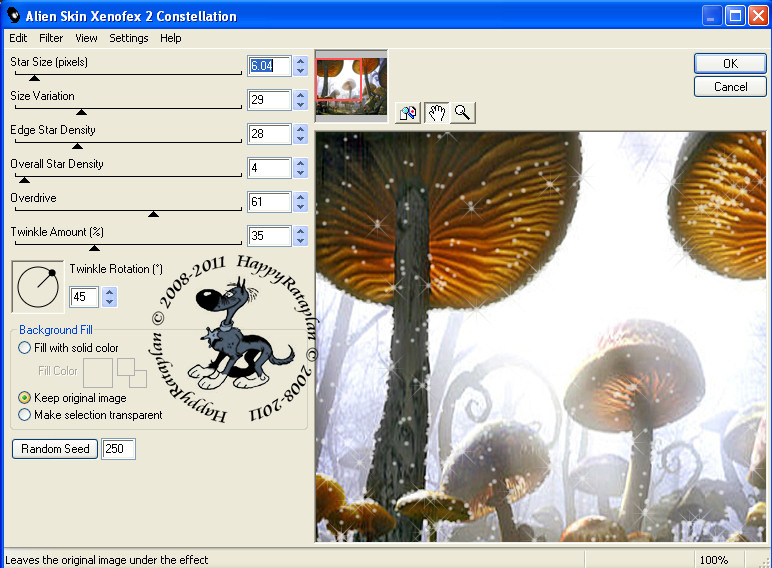Click the Alien Skin title bar icon
The width and height of the screenshot is (772, 568).
tap(13, 15)
